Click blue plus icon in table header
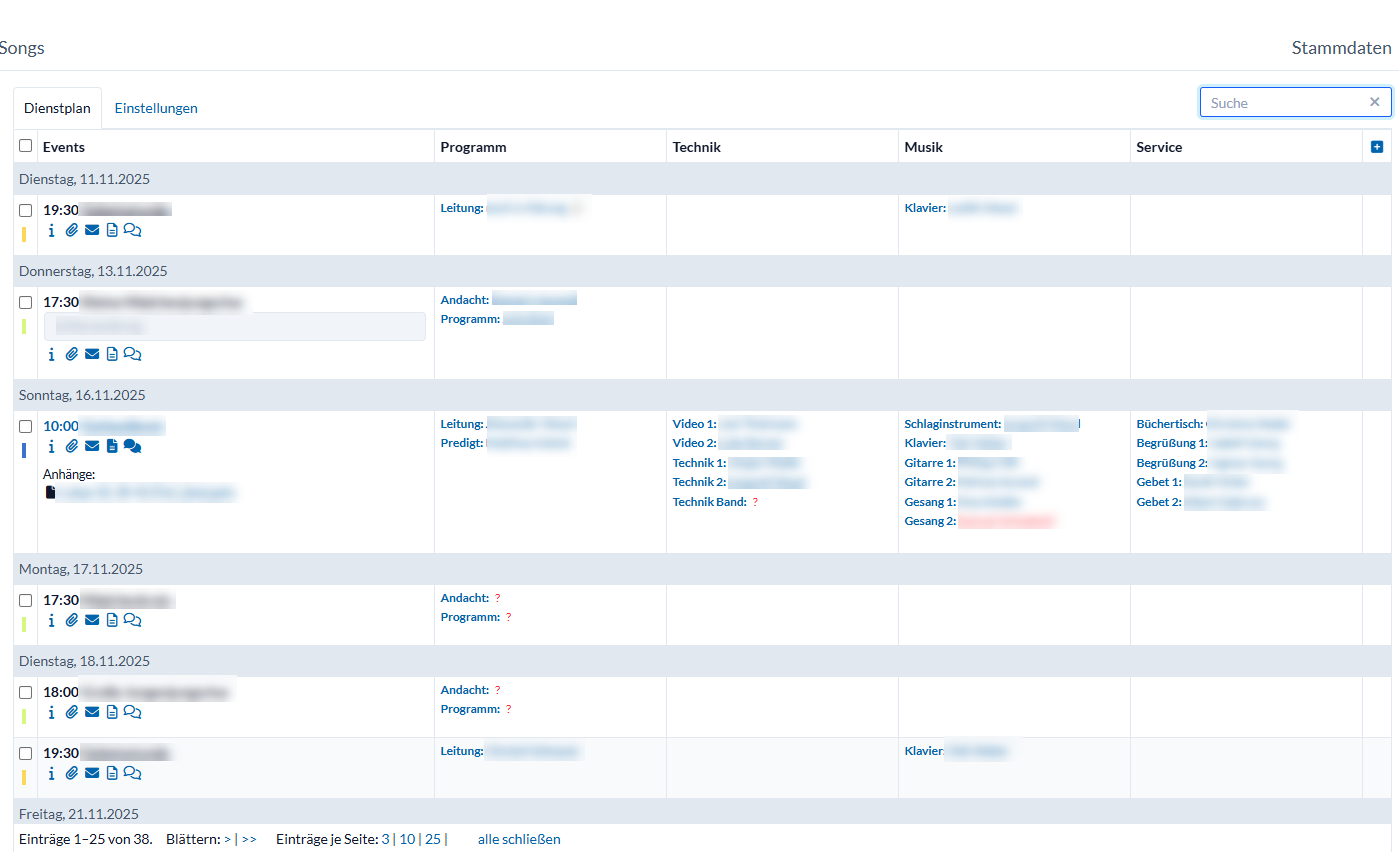Image resolution: width=1399 pixels, height=852 pixels. pos(1376,147)
